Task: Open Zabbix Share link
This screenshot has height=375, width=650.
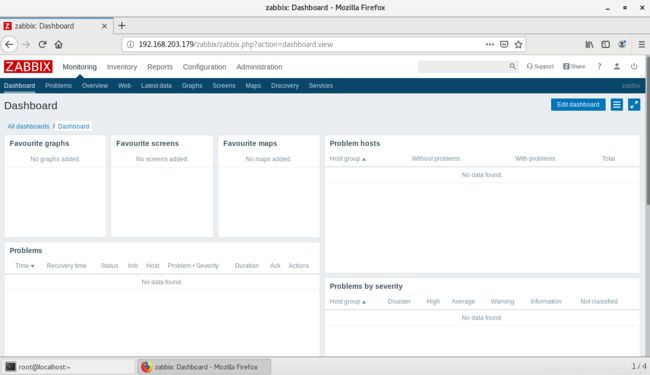Action: pos(574,66)
